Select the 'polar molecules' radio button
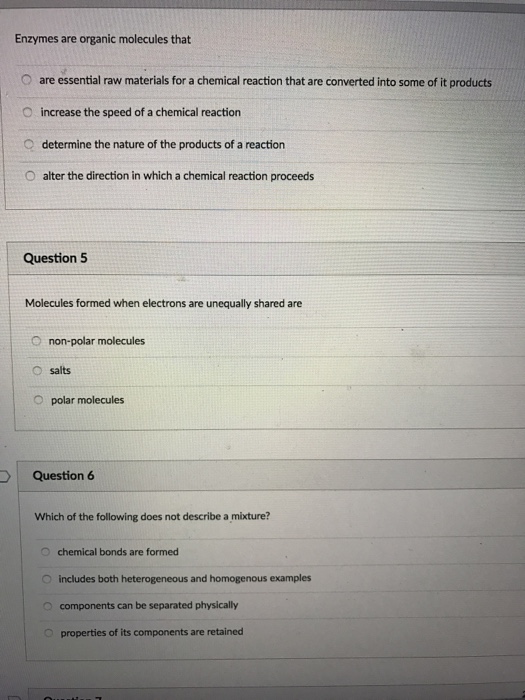525x700 pixels. [39, 400]
